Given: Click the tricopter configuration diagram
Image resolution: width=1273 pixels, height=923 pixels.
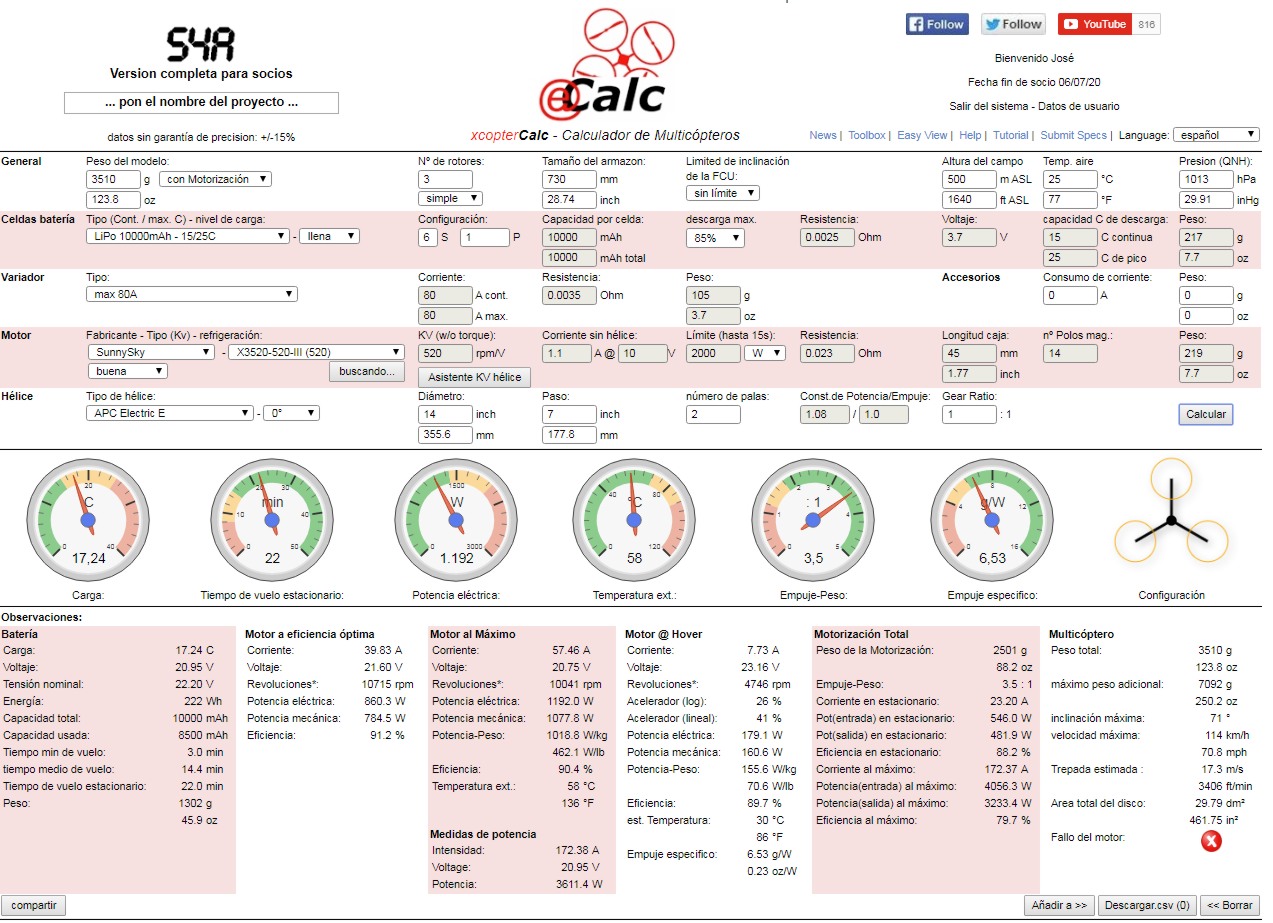Looking at the screenshot, I should click(1170, 521).
